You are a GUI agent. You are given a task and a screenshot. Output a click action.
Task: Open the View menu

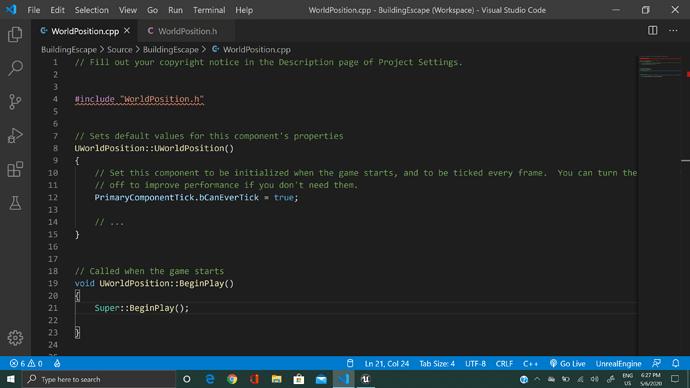click(128, 10)
